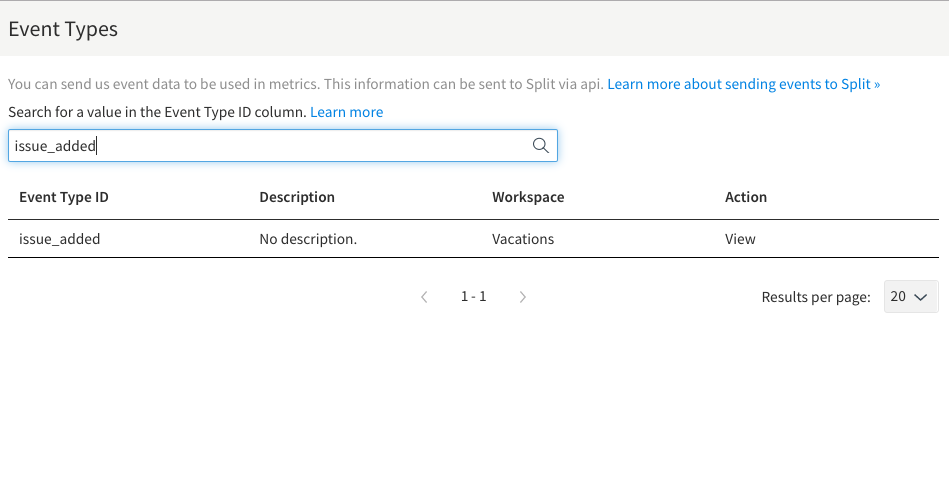
Task: Click the Event Type ID search field
Action: pyautogui.click(x=270, y=146)
